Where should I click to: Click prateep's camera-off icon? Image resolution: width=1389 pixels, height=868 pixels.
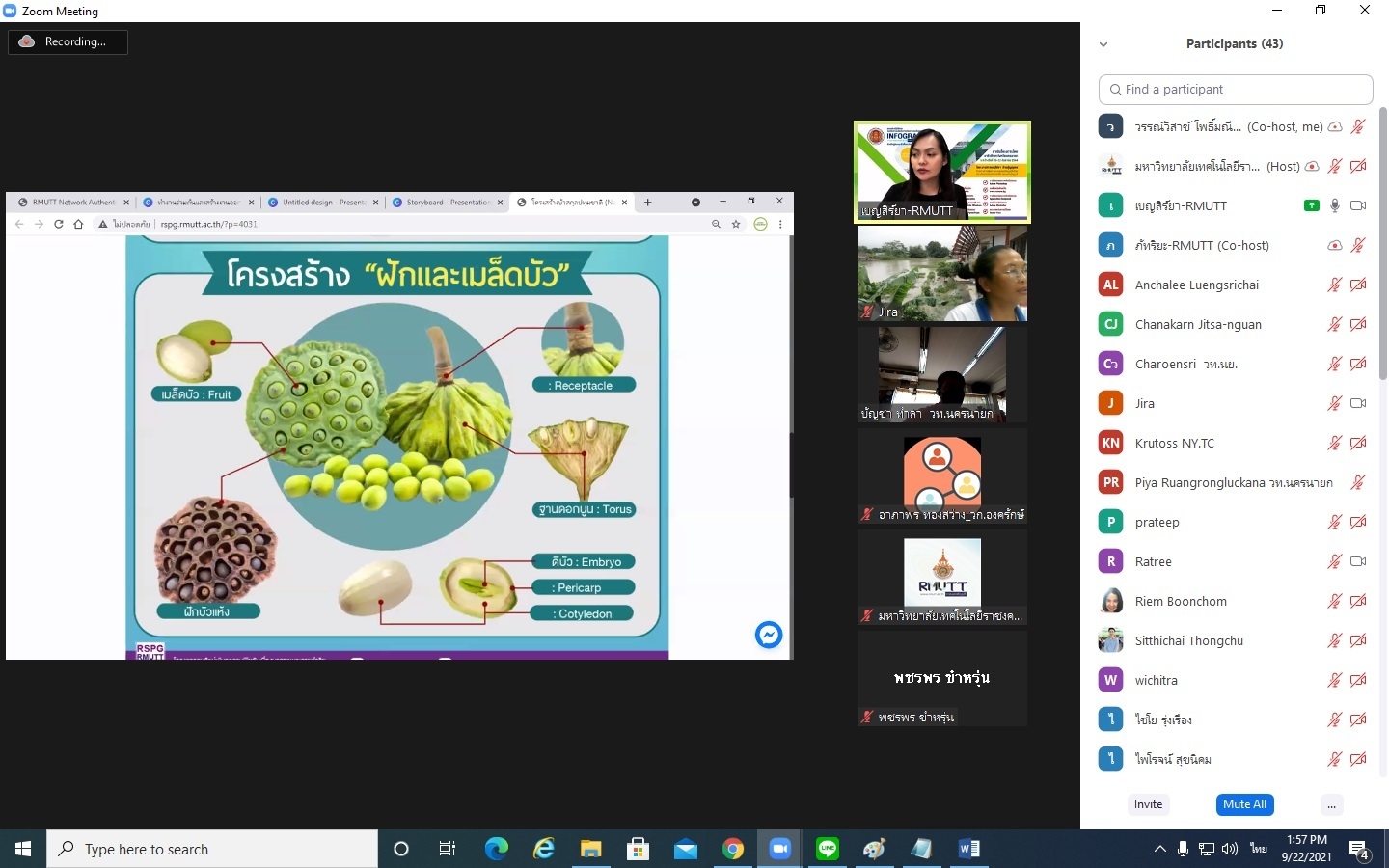pos(1358,522)
